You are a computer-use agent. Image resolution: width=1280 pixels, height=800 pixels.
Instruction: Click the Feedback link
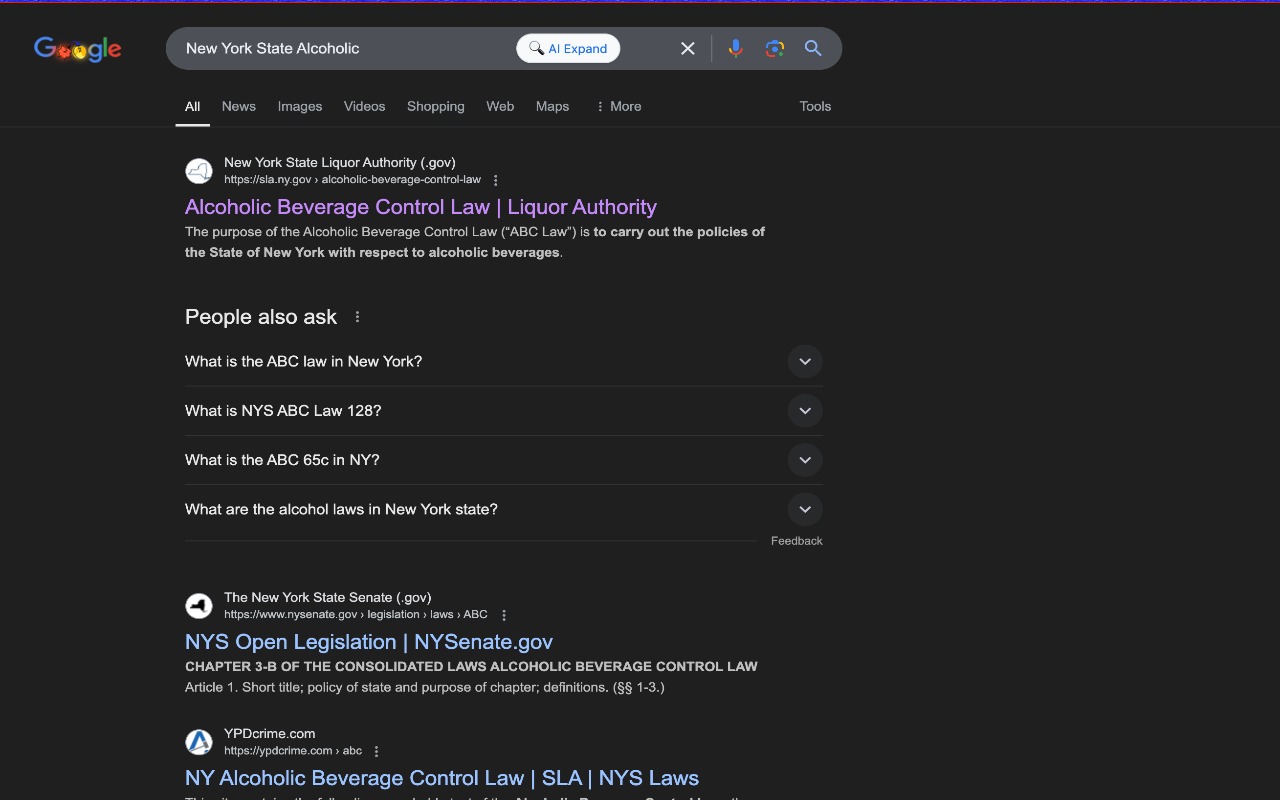pos(797,541)
